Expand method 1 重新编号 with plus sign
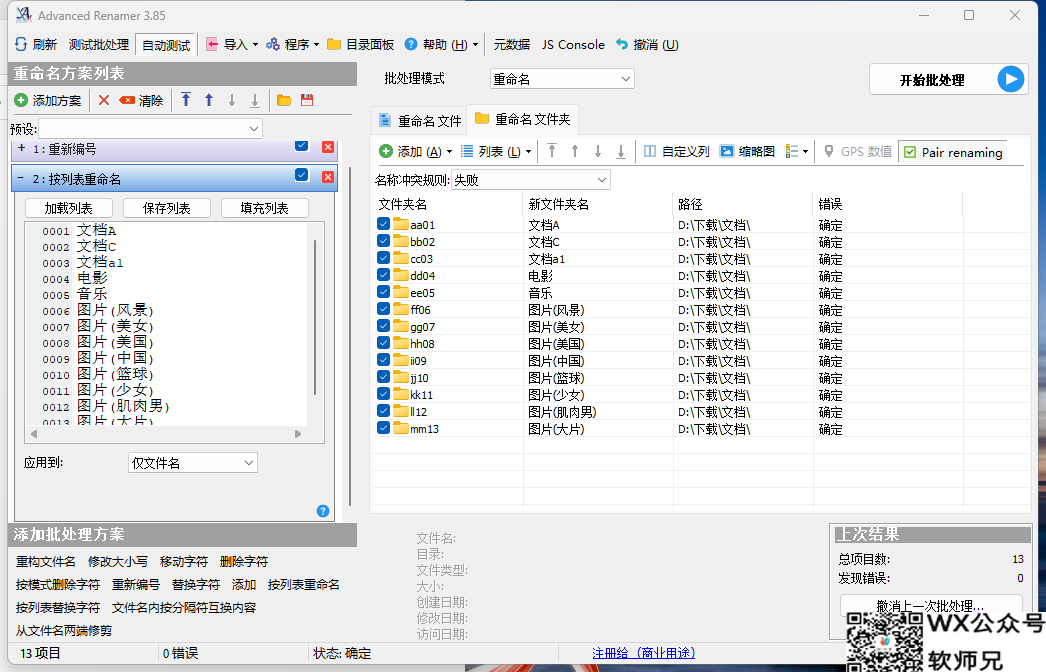Viewport: 1046px width, 672px height. pos(21,148)
